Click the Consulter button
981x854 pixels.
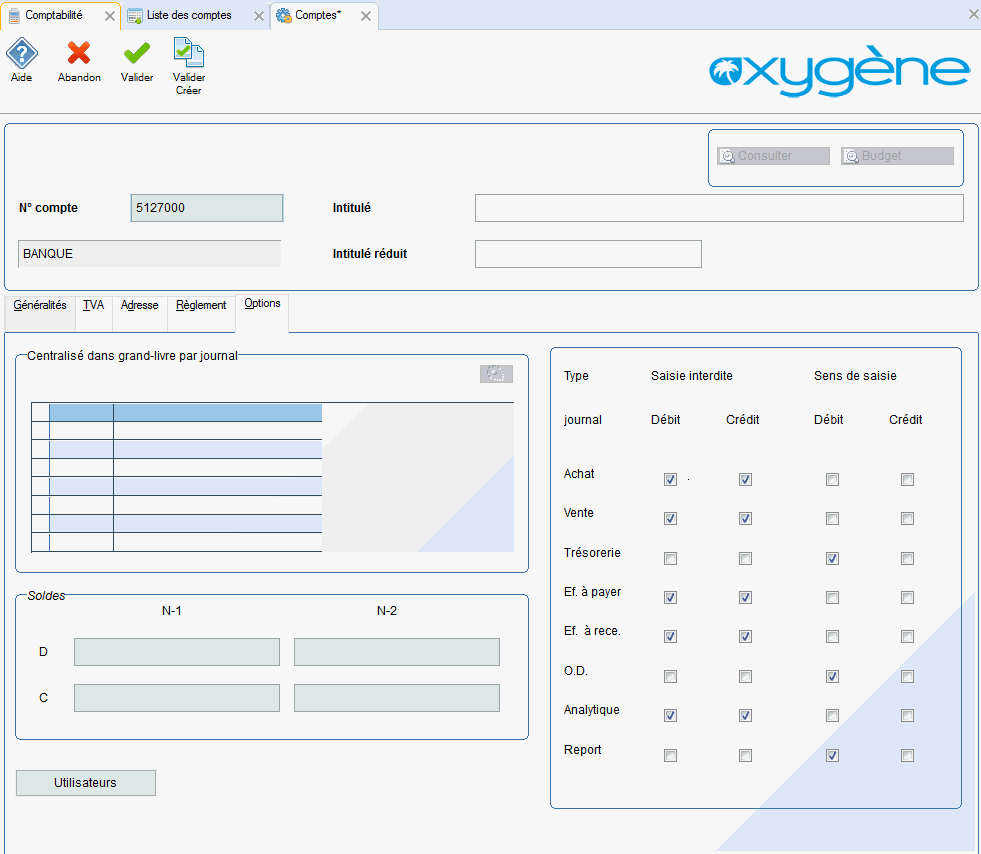[773, 156]
